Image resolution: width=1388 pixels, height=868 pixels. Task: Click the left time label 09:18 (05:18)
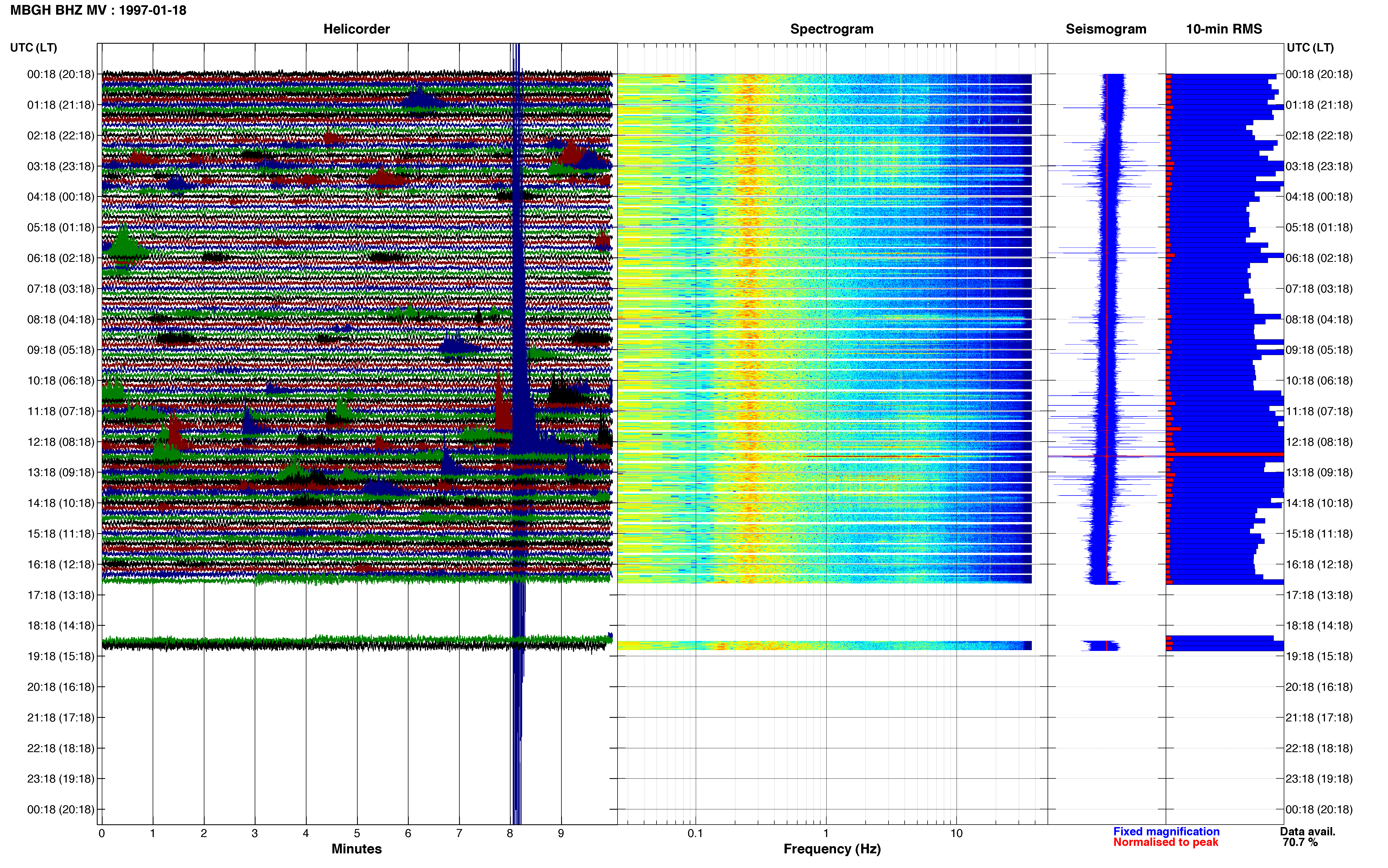(61, 350)
